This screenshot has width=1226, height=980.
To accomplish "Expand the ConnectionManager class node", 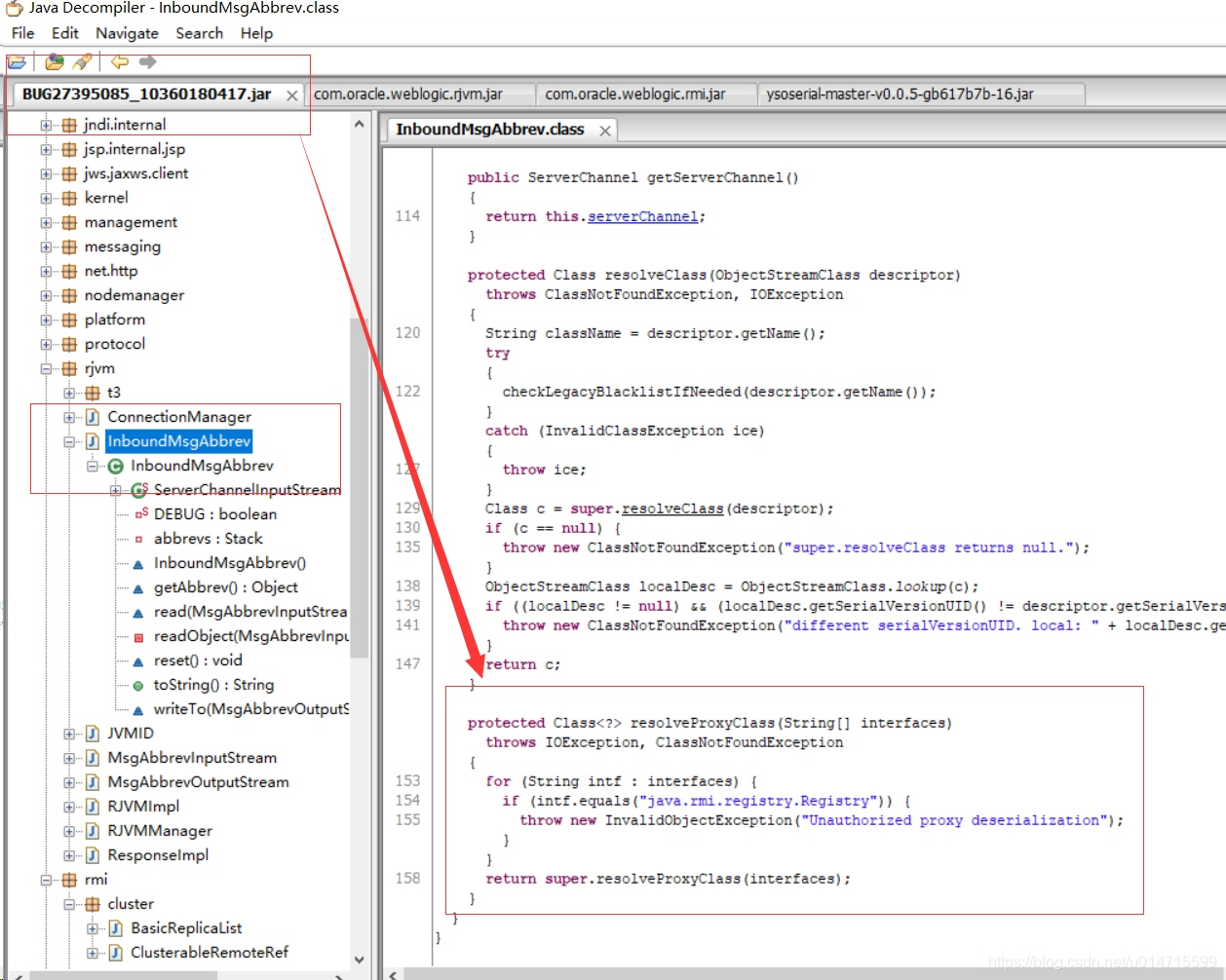I will (x=69, y=417).
